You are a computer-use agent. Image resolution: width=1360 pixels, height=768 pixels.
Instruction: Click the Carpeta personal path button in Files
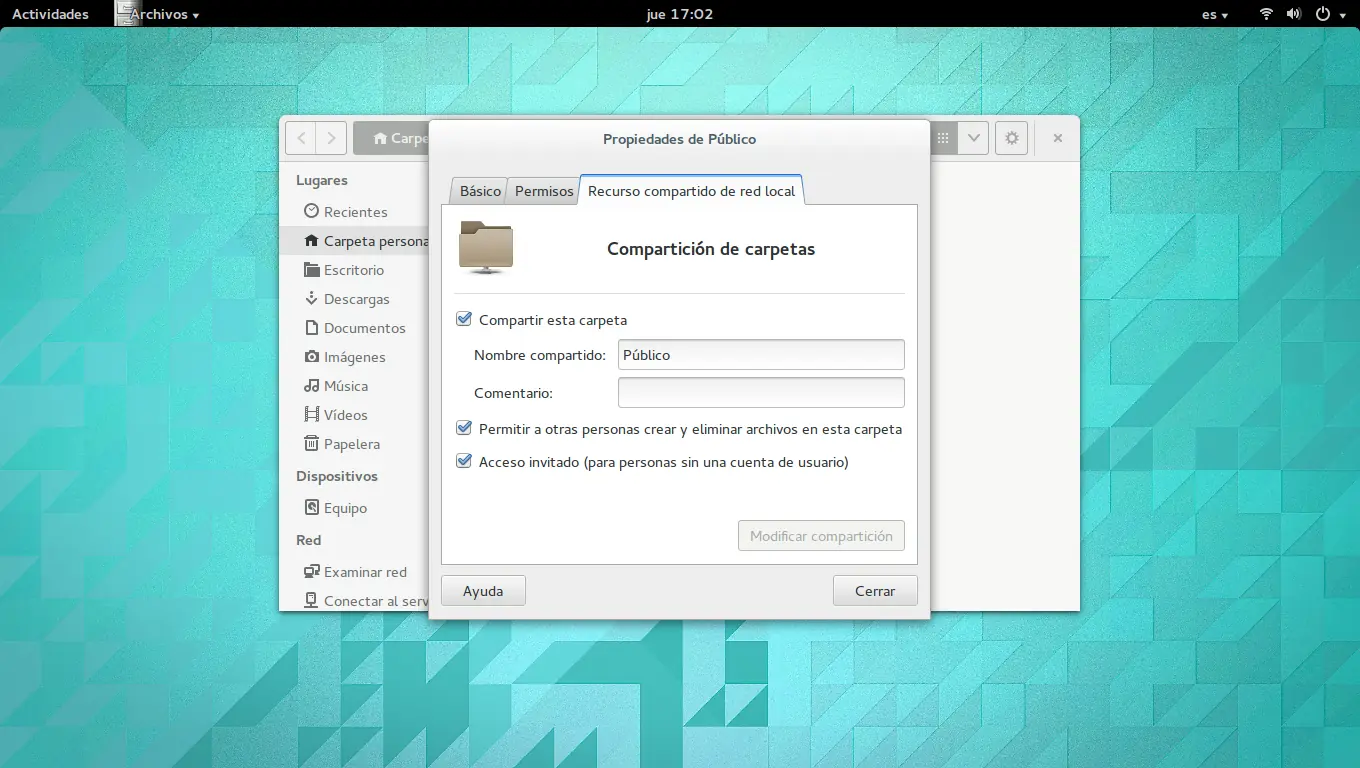click(x=392, y=138)
